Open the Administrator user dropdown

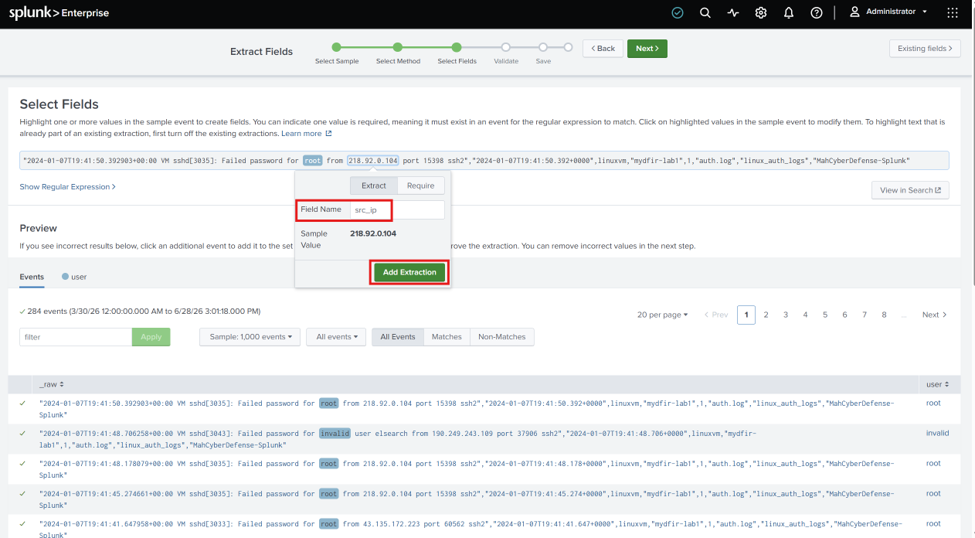[889, 12]
